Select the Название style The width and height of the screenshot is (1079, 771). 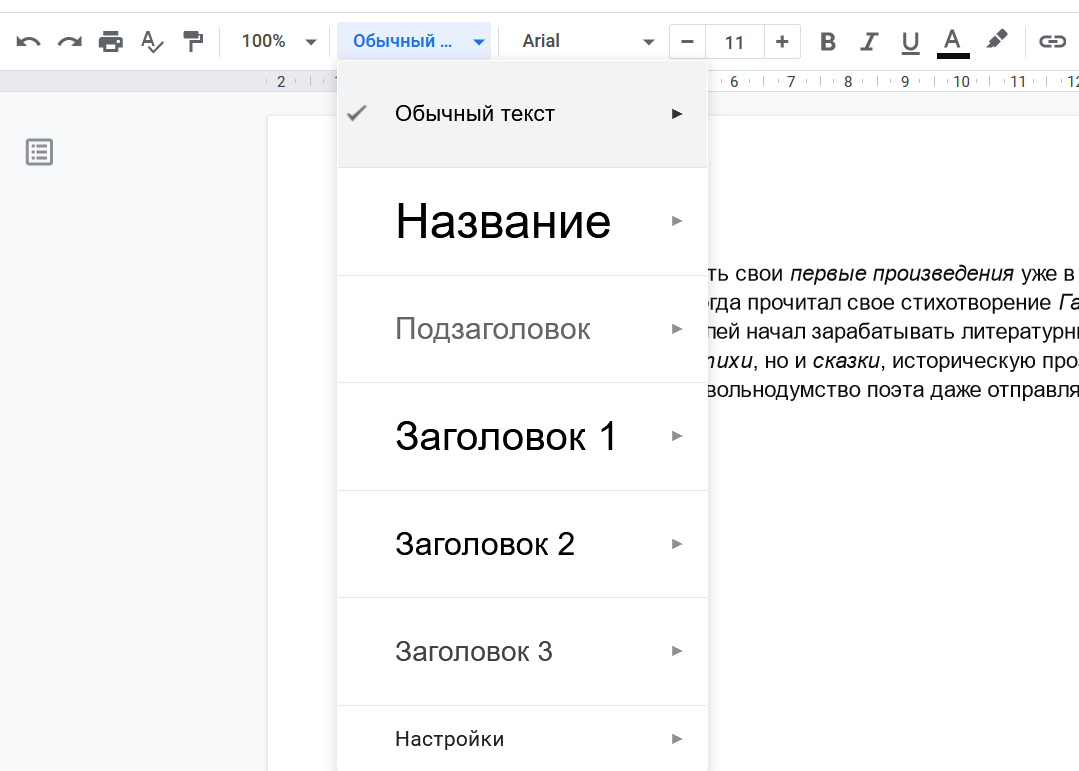tap(502, 221)
